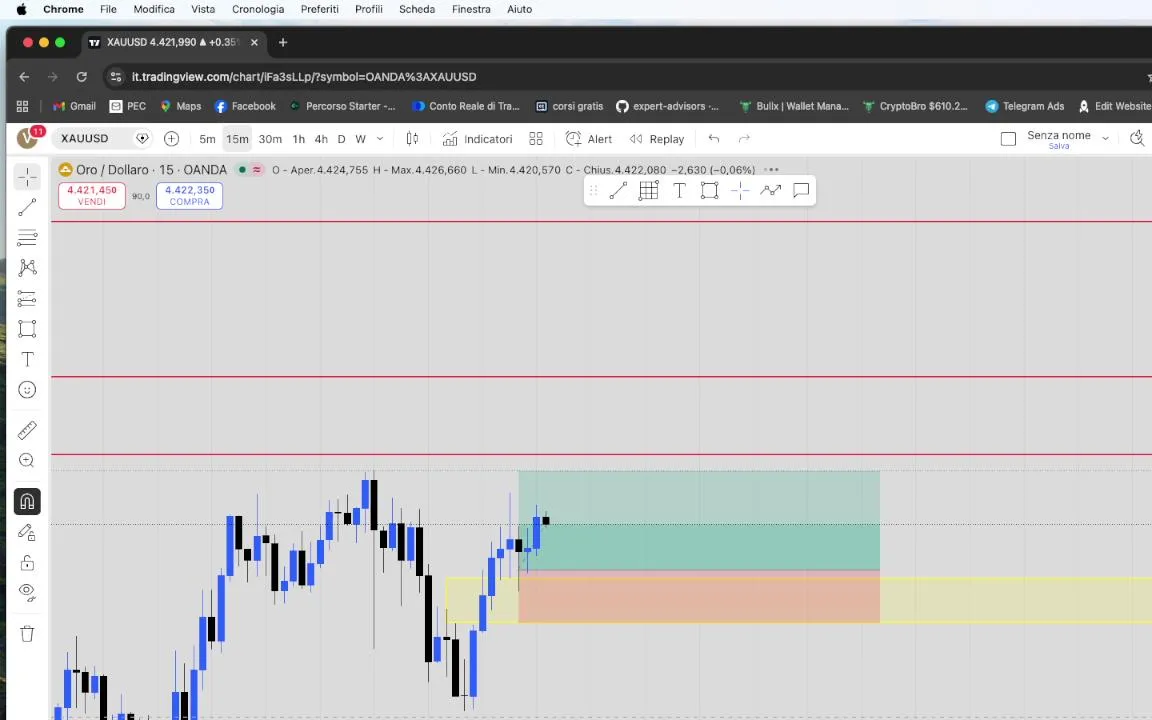The image size is (1152, 720).
Task: Pick the cross tool in floating toolbar
Action: (740, 191)
